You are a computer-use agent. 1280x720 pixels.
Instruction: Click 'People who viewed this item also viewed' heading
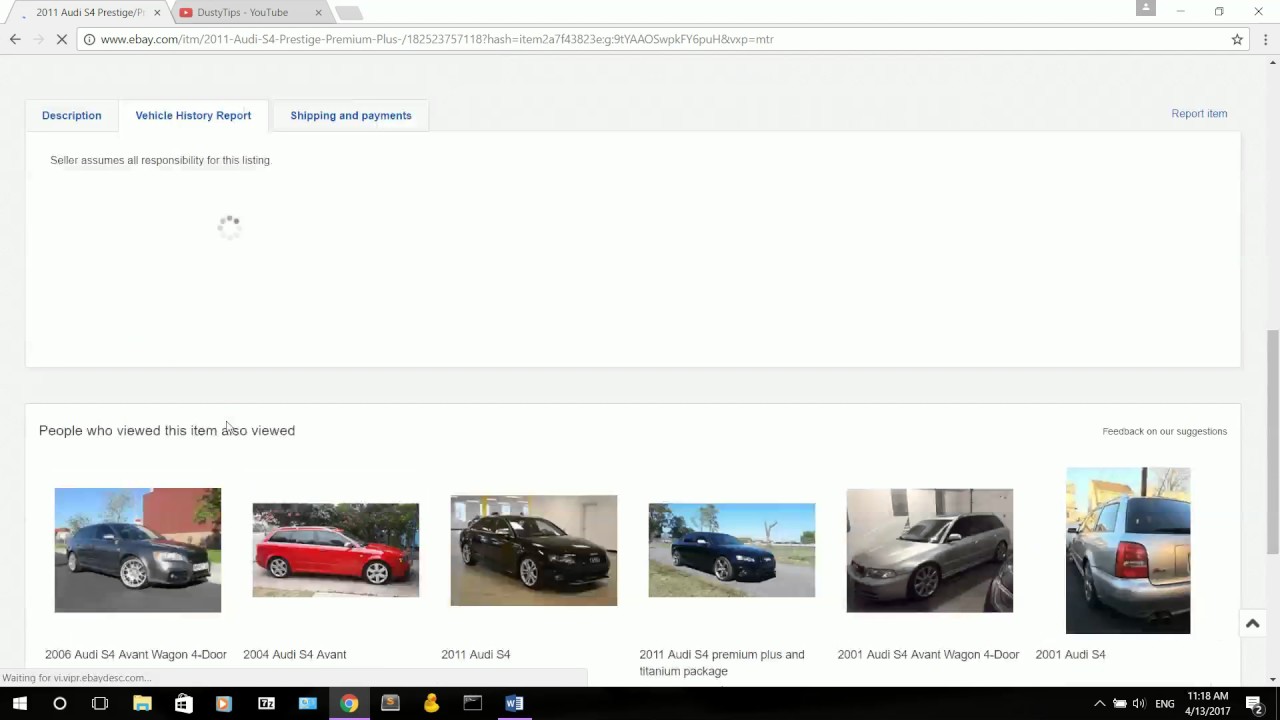tap(167, 431)
